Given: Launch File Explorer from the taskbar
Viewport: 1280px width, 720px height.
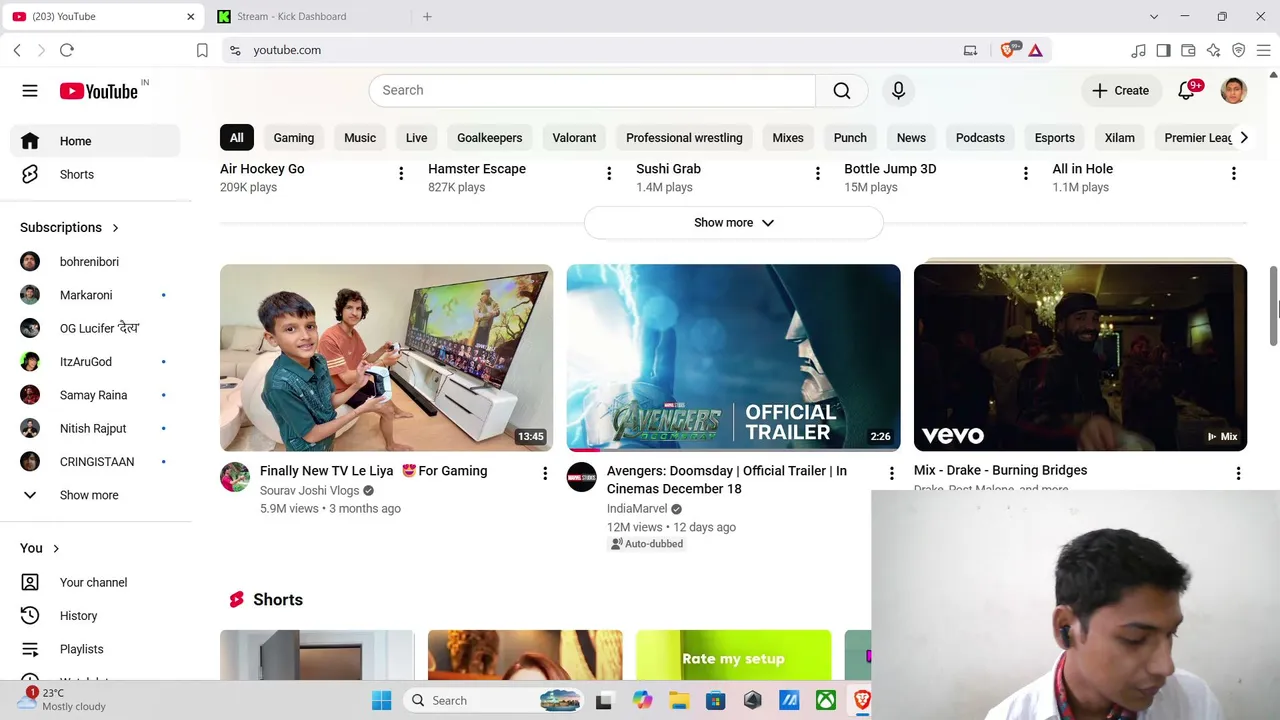Looking at the screenshot, I should pos(679,701).
